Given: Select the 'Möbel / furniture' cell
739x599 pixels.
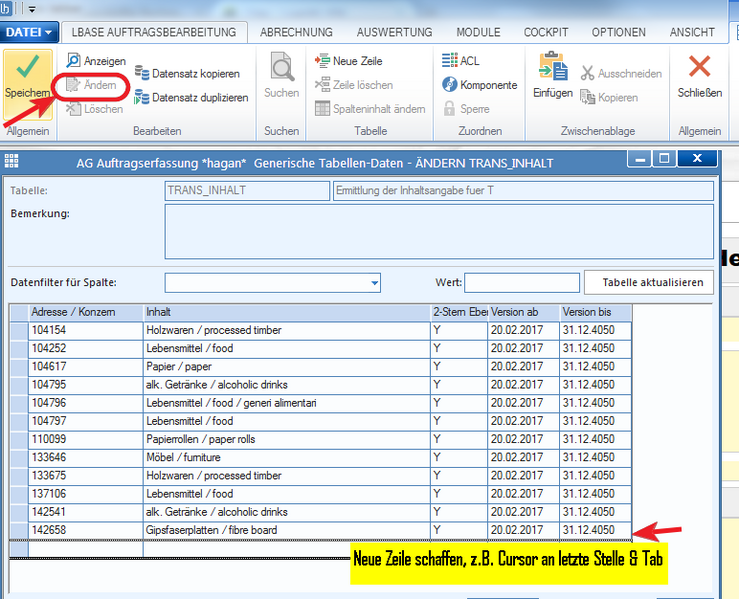Looking at the screenshot, I should click(287, 458).
